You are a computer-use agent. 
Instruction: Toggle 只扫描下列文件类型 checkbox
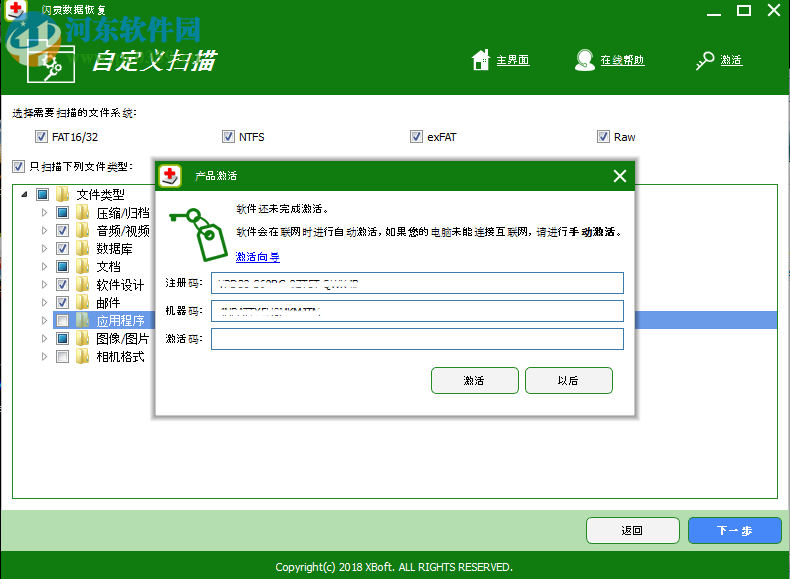tap(18, 166)
